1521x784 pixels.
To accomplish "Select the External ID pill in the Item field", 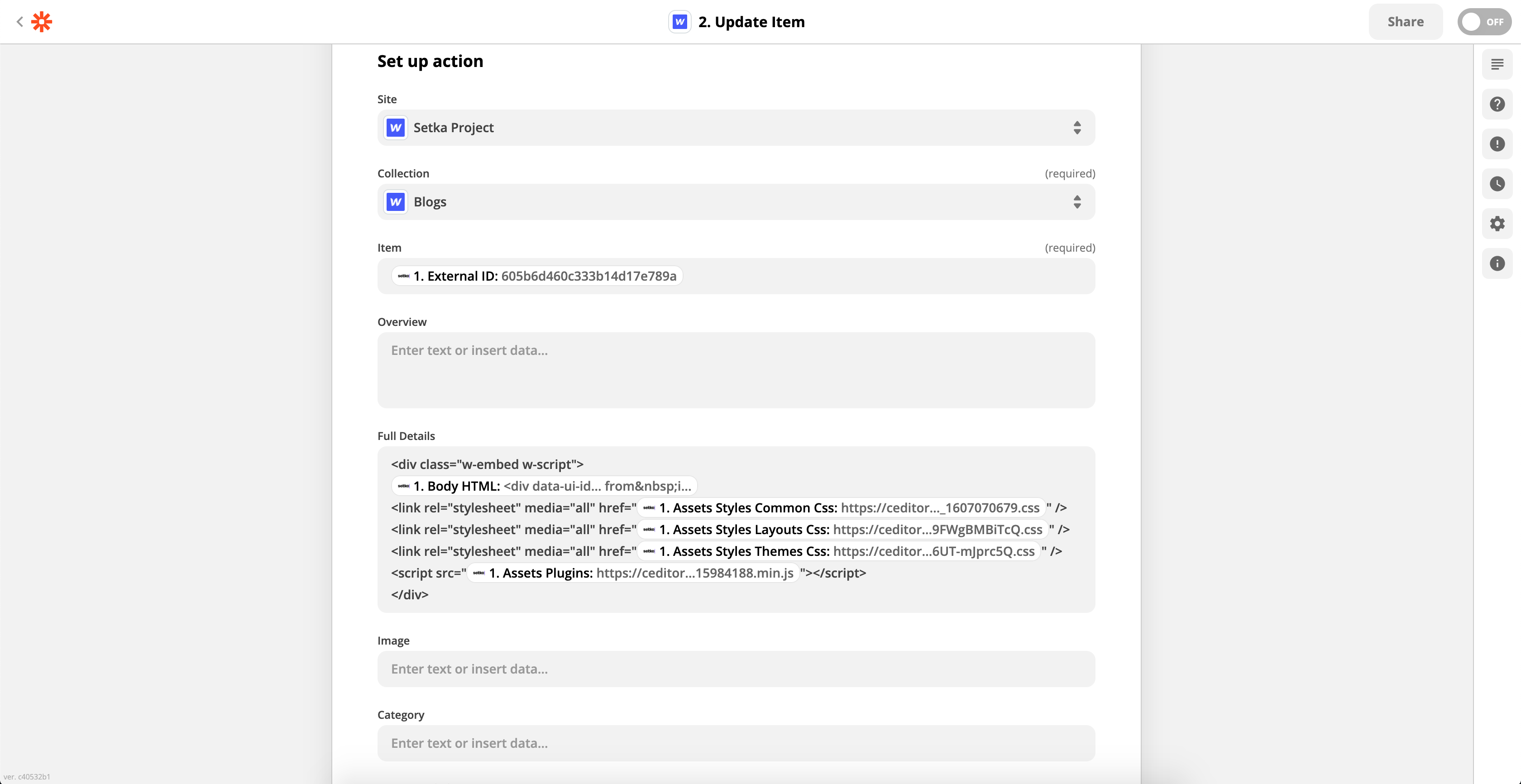I will tap(537, 276).
